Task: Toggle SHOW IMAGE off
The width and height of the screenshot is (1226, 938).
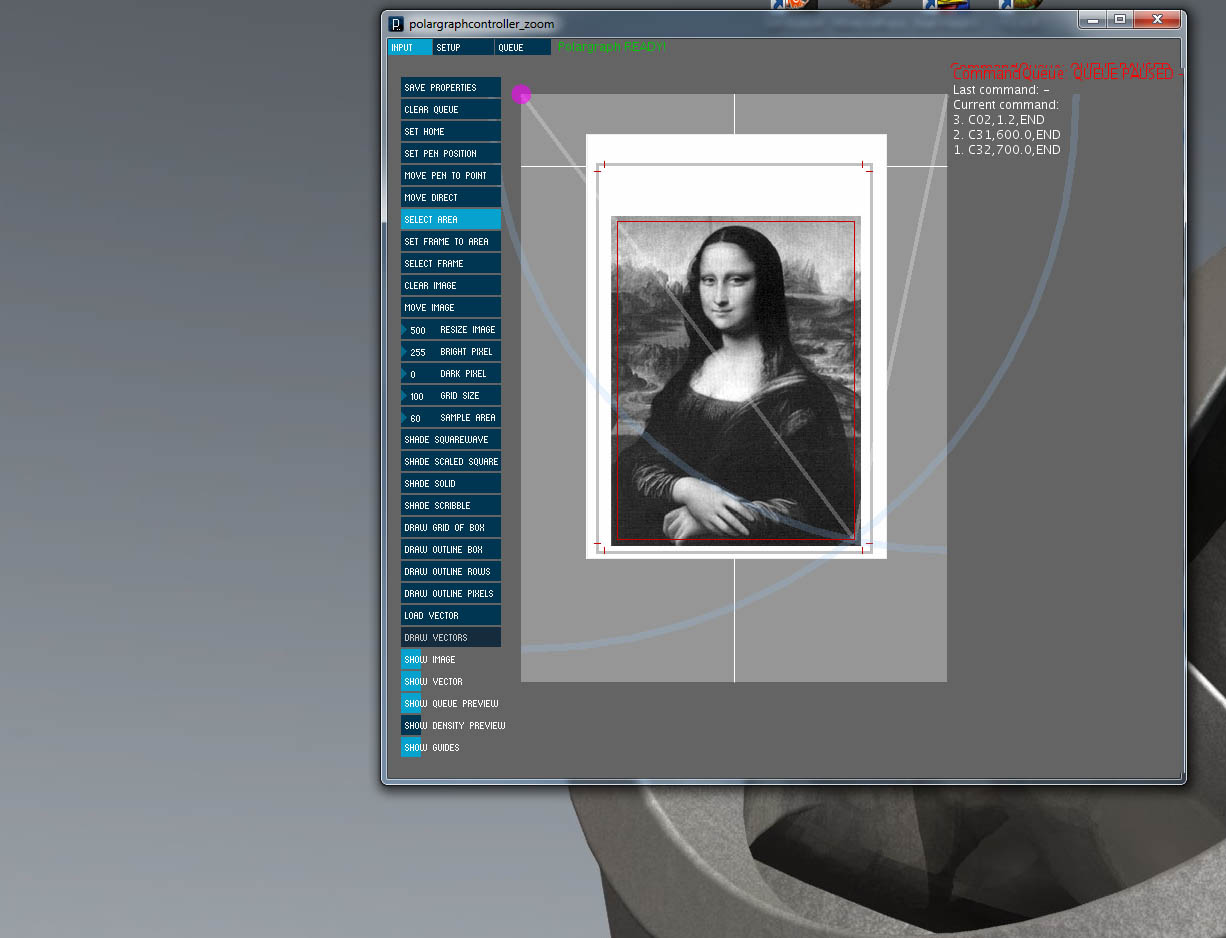Action: pos(411,659)
